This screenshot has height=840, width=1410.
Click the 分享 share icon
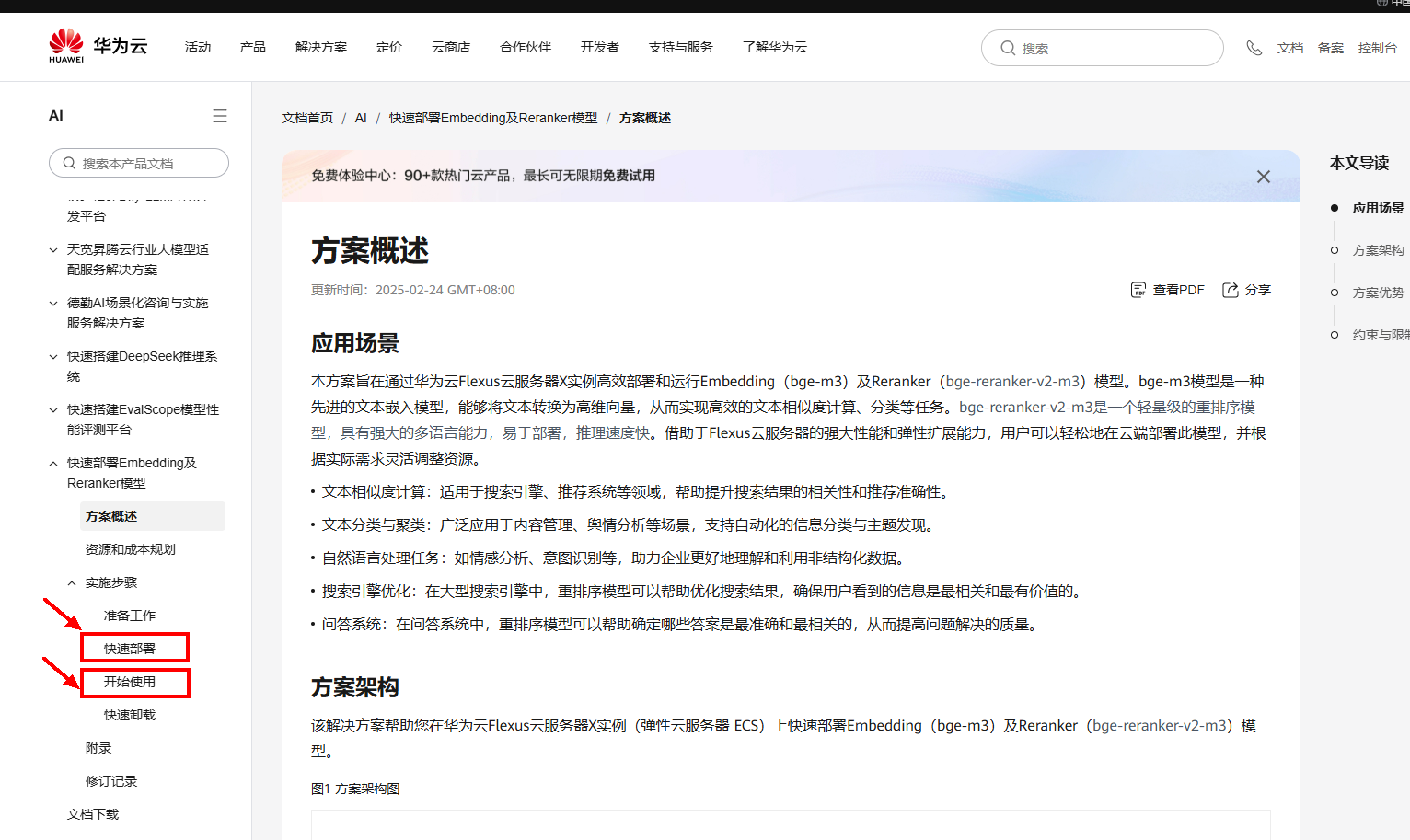tap(1230, 290)
